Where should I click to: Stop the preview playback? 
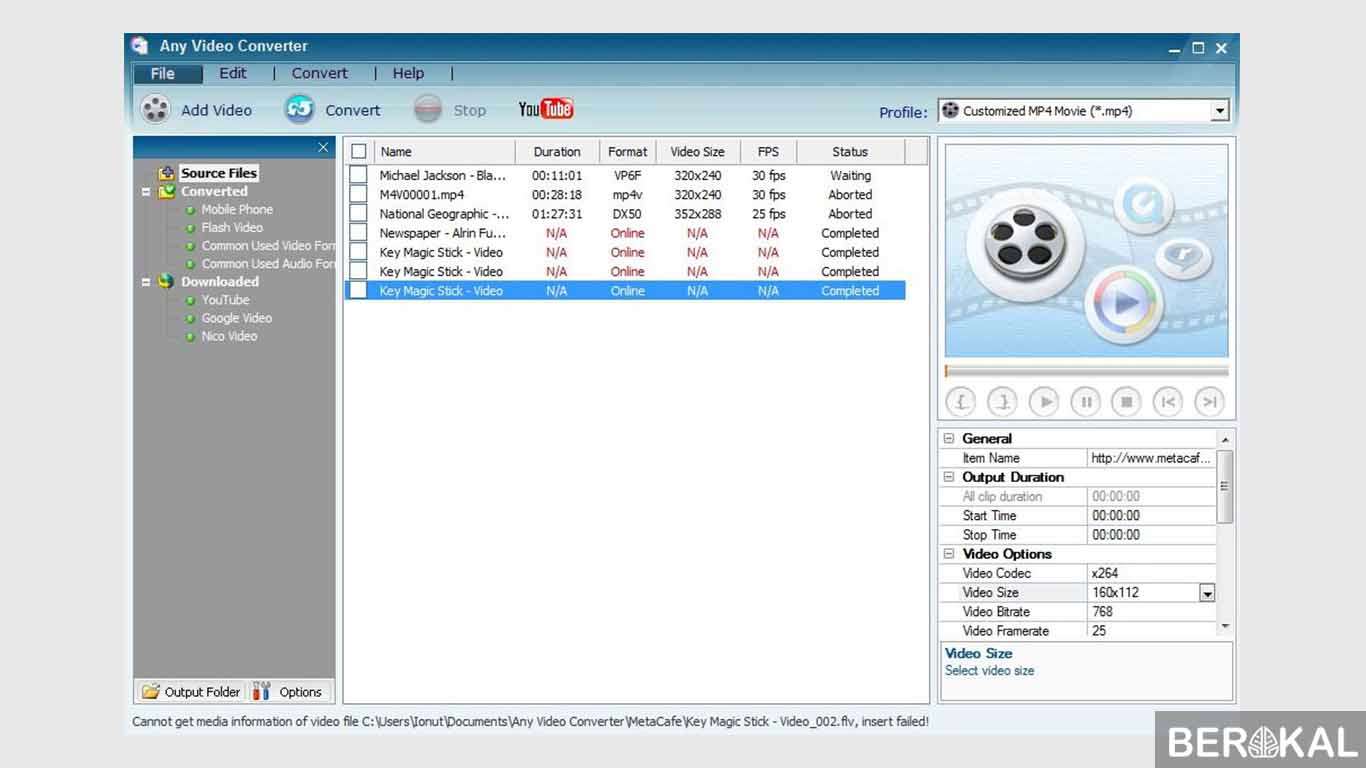click(1126, 402)
